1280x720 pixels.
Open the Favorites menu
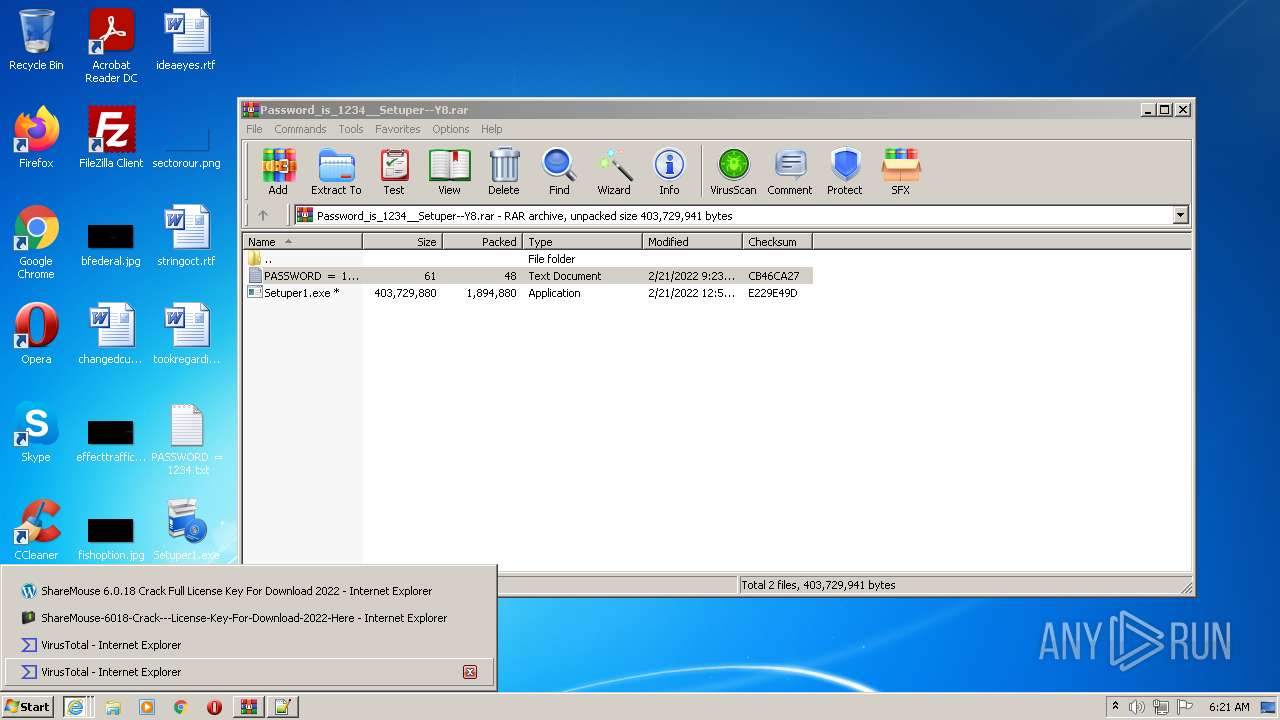(x=398, y=129)
